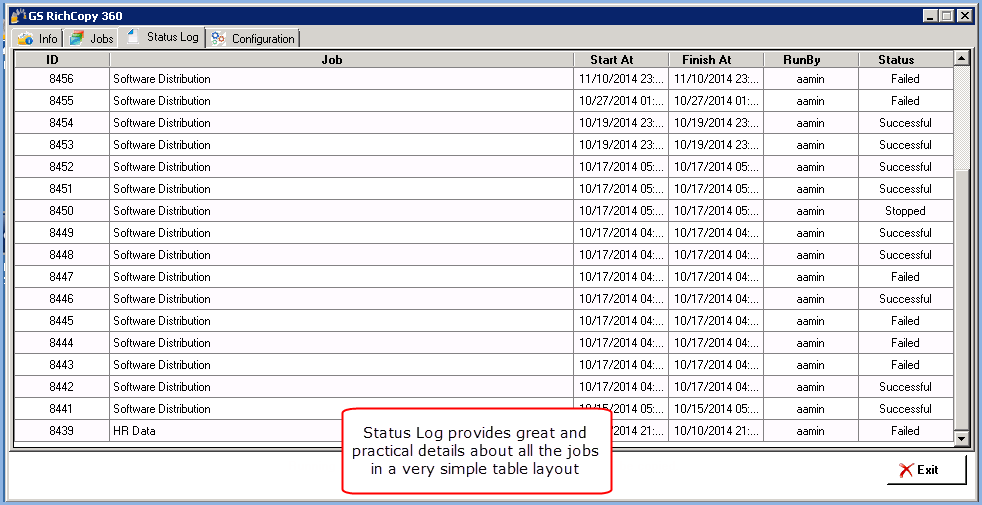Sort by Finish At column header
The image size is (982, 505).
(x=716, y=60)
